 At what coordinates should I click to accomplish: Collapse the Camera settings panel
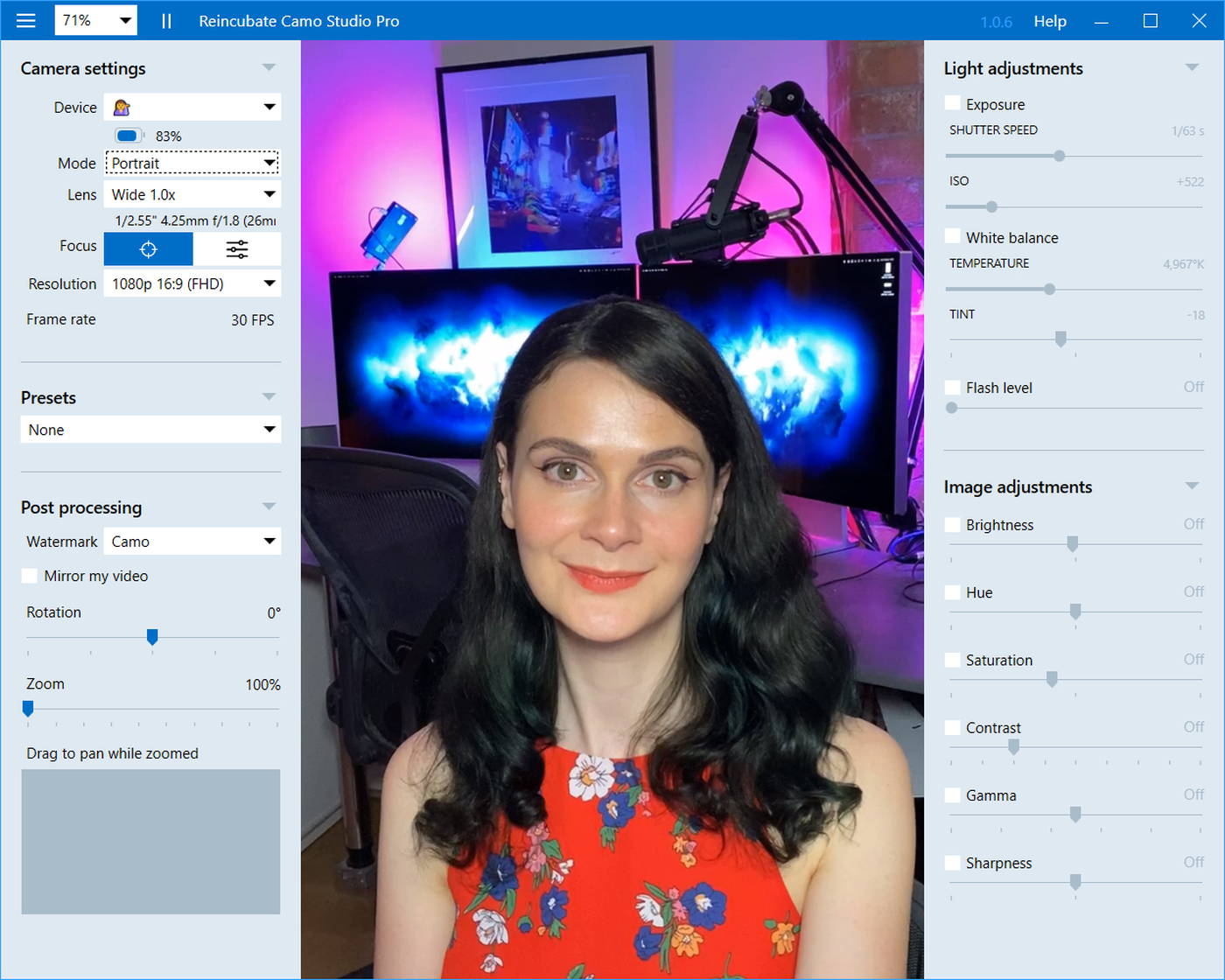(269, 68)
